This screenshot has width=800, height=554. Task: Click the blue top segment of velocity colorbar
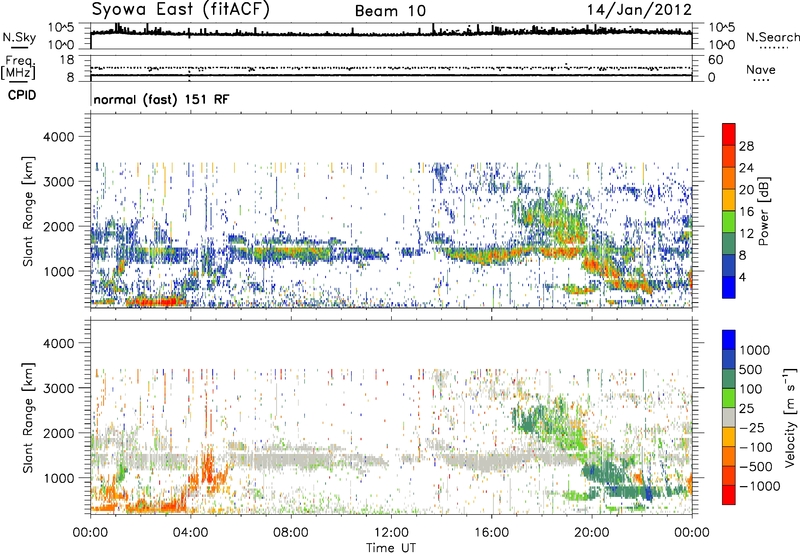pos(729,340)
